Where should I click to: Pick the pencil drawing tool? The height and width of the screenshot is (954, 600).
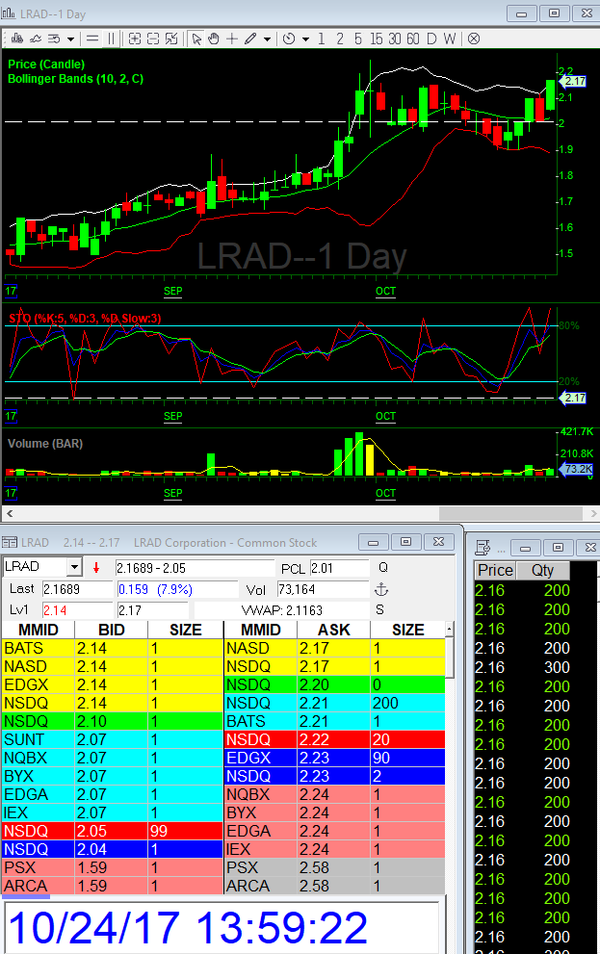(x=249, y=38)
